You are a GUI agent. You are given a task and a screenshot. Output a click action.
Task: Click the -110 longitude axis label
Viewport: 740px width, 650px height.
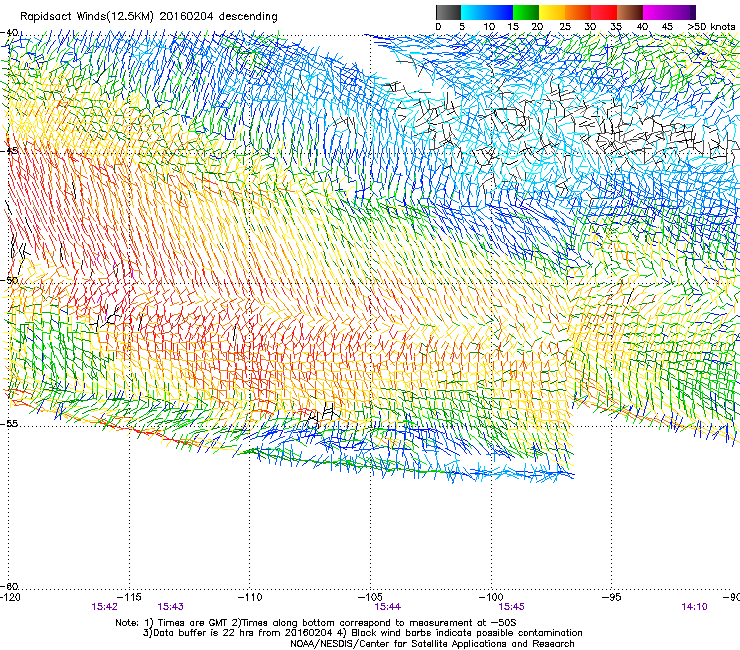click(x=250, y=597)
